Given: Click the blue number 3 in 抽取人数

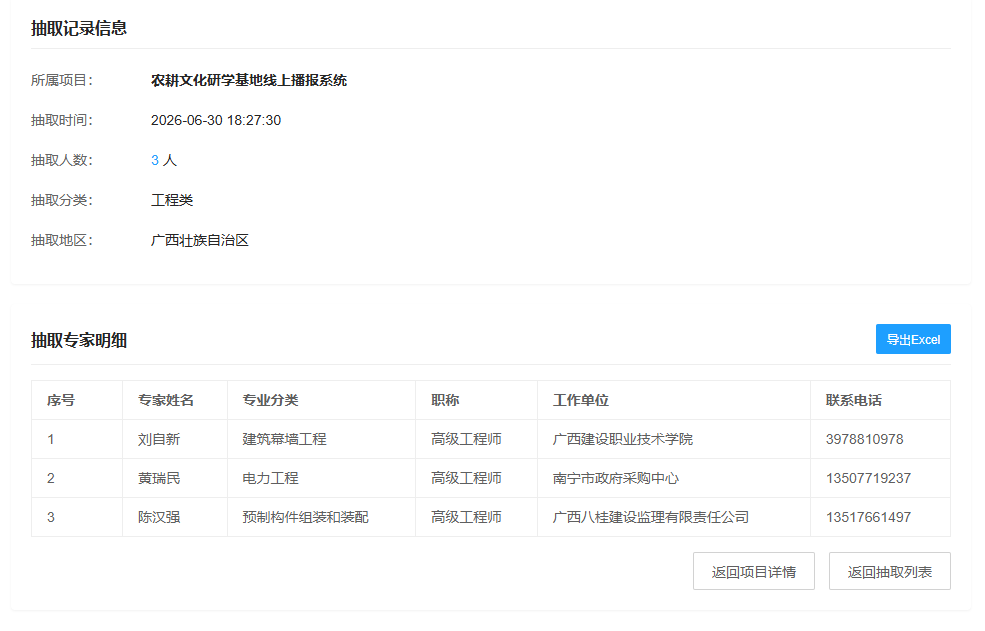Looking at the screenshot, I should [x=155, y=160].
